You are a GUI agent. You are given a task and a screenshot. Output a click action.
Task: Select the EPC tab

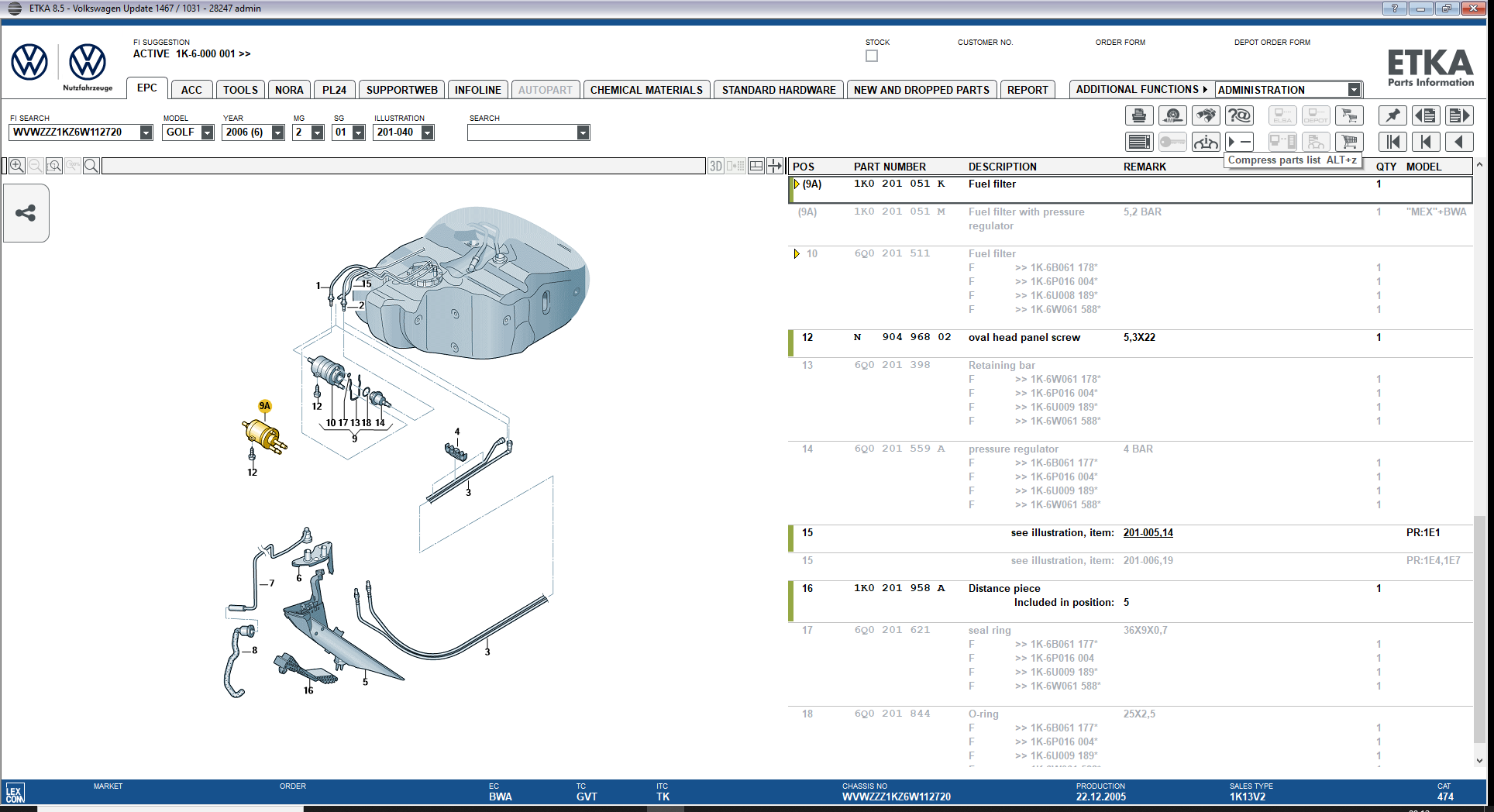pyautogui.click(x=147, y=88)
